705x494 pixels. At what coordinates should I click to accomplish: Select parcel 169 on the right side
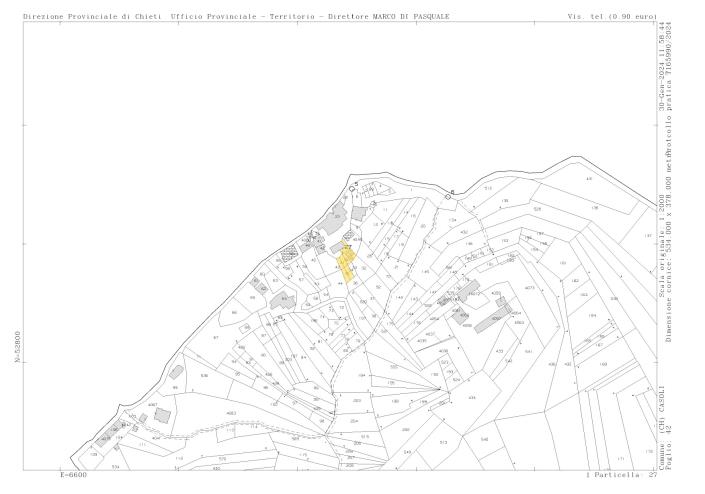(602, 364)
